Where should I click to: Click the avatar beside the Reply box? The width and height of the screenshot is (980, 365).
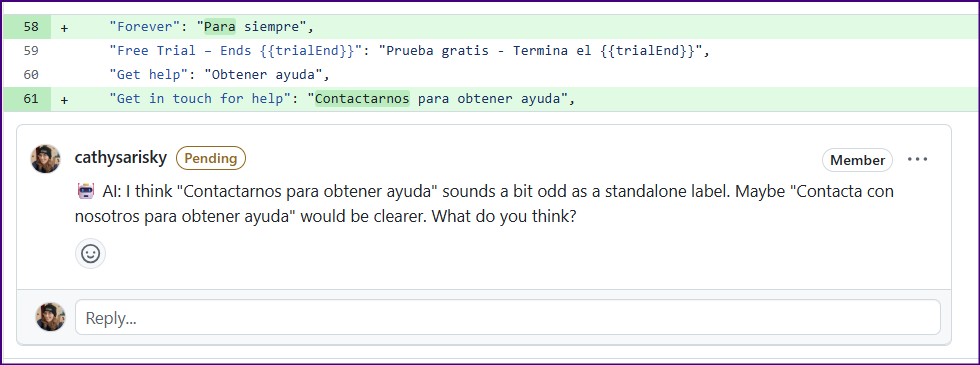51,317
